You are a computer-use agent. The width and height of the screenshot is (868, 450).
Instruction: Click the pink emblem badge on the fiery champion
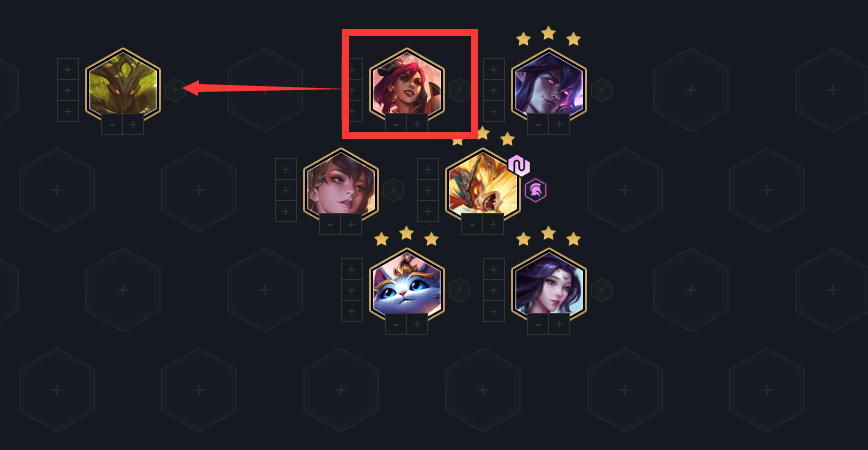(x=519, y=165)
